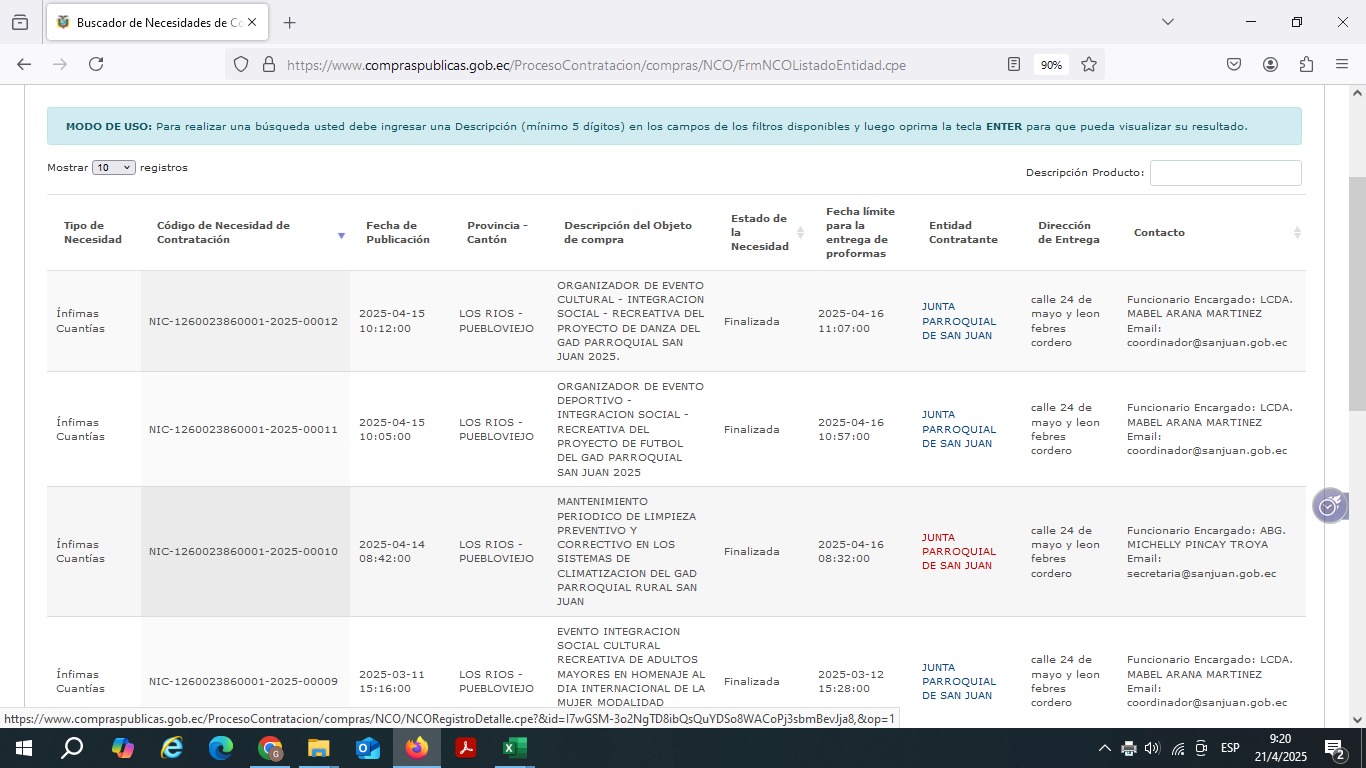Bookmark this page with star icon

1089,64
